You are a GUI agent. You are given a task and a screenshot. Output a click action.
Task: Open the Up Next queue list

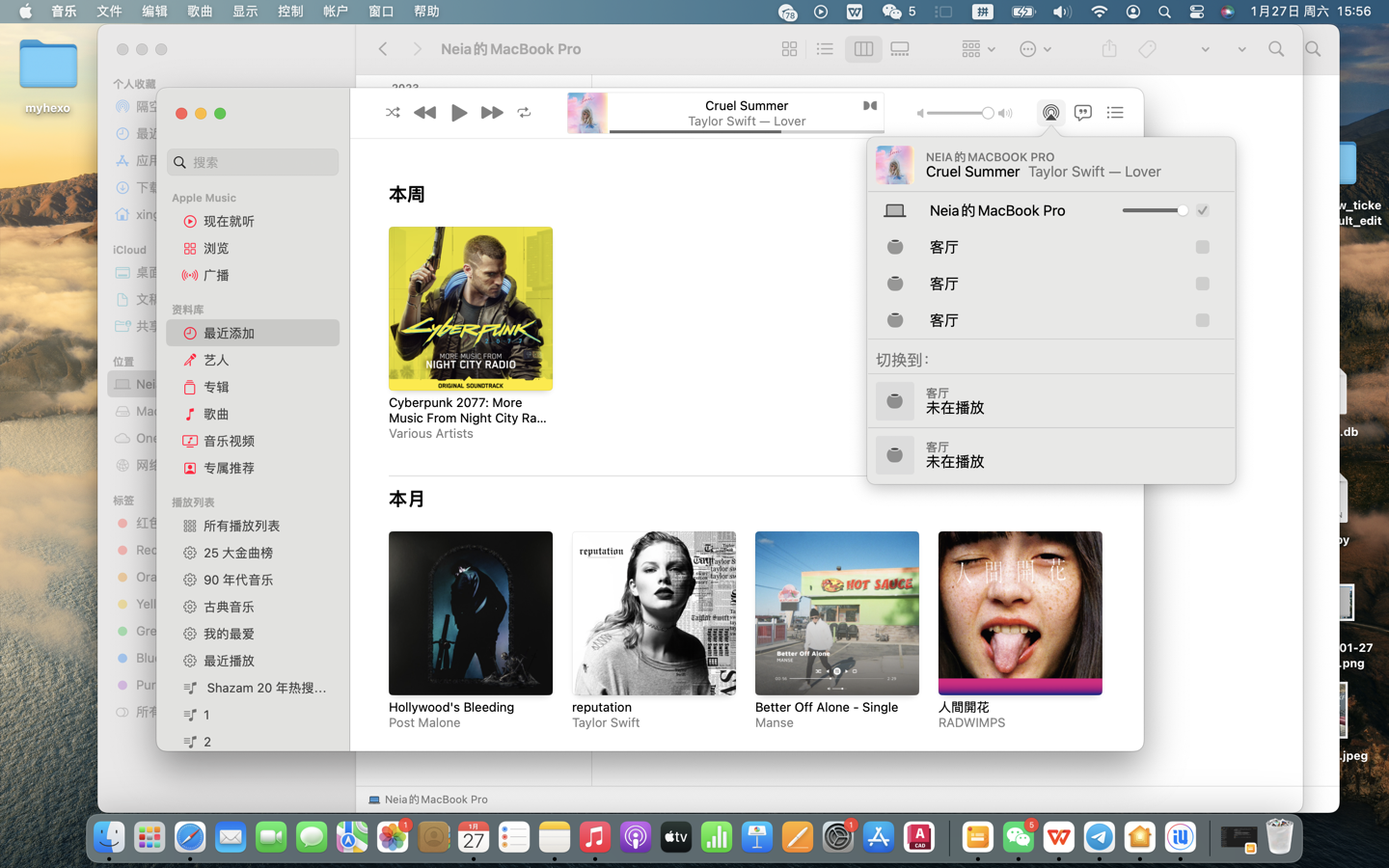click(x=1115, y=113)
